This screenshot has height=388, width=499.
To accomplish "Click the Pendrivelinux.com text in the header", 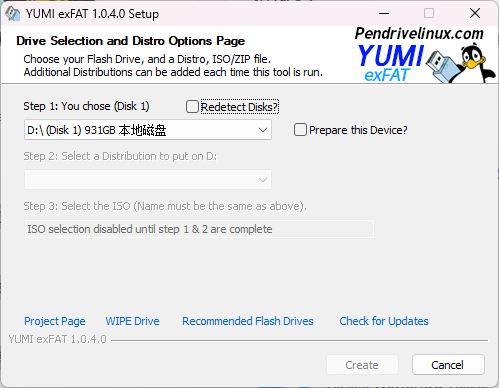I will 419,33.
